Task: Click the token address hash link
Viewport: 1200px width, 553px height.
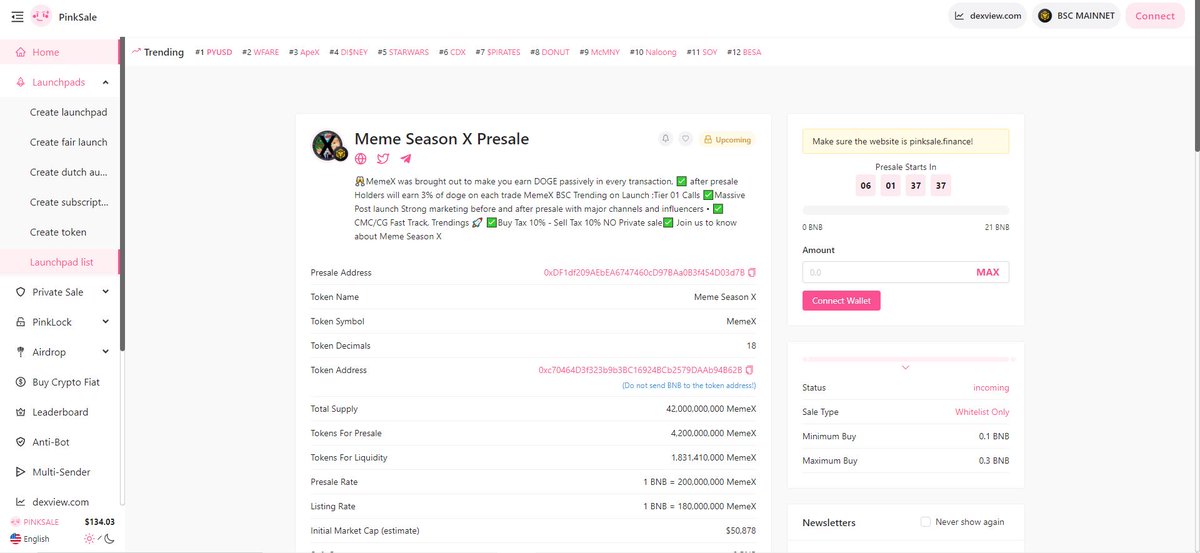Action: (x=641, y=370)
